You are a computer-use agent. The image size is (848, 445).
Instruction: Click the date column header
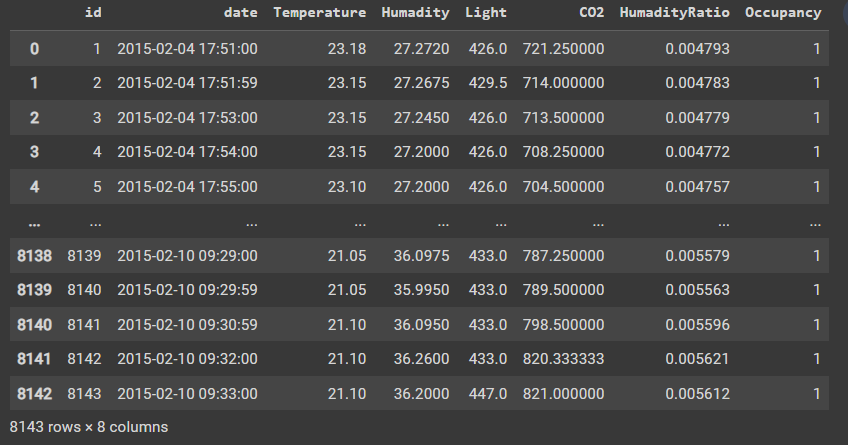[241, 13]
